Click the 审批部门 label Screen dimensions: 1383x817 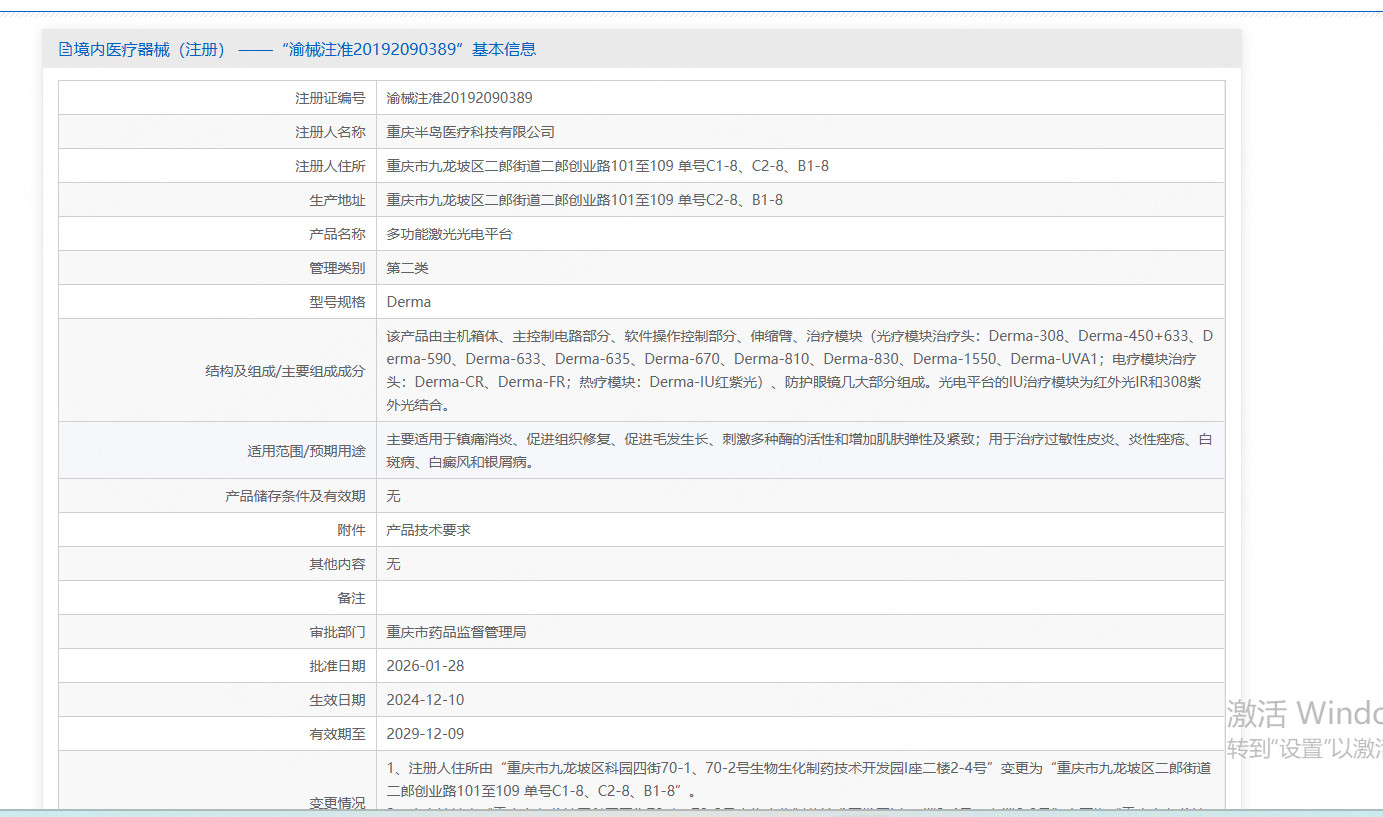(338, 632)
